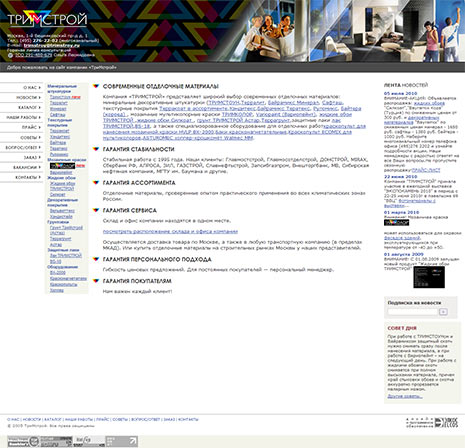Viewport: 465px width, 448px height.
Task: Click the Тримколор logo image in sidebar catalog
Action: [62, 166]
